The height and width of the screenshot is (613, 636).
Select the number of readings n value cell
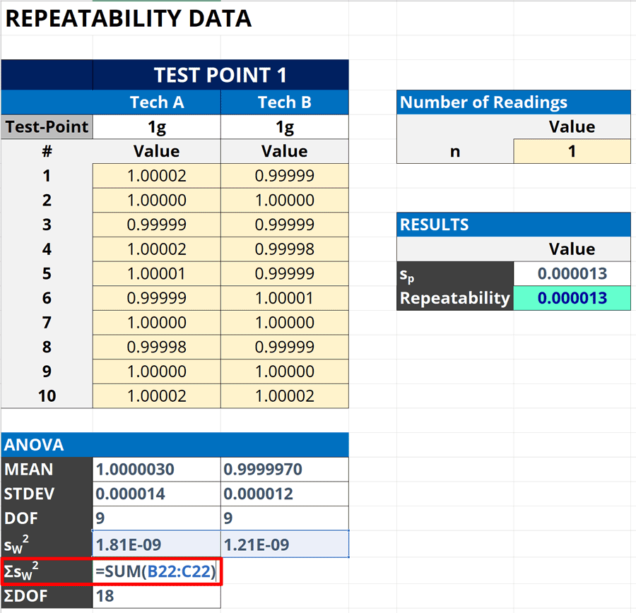point(572,151)
